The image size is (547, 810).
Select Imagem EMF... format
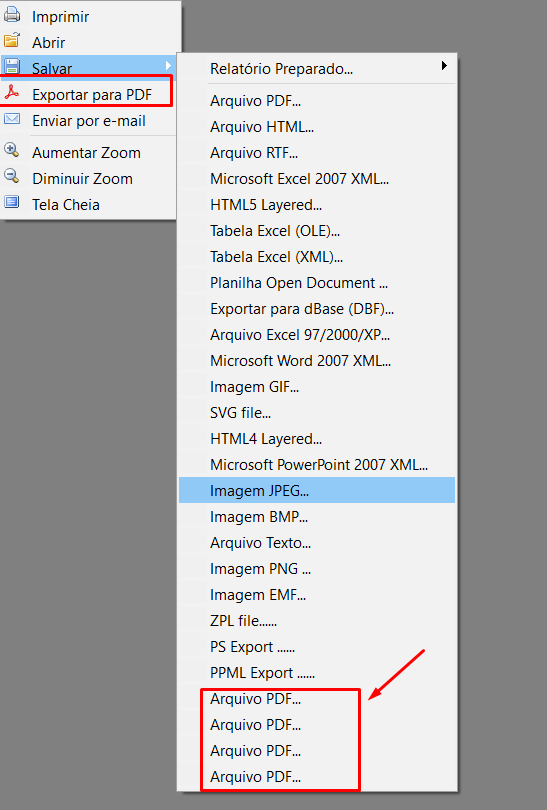[x=317, y=595]
